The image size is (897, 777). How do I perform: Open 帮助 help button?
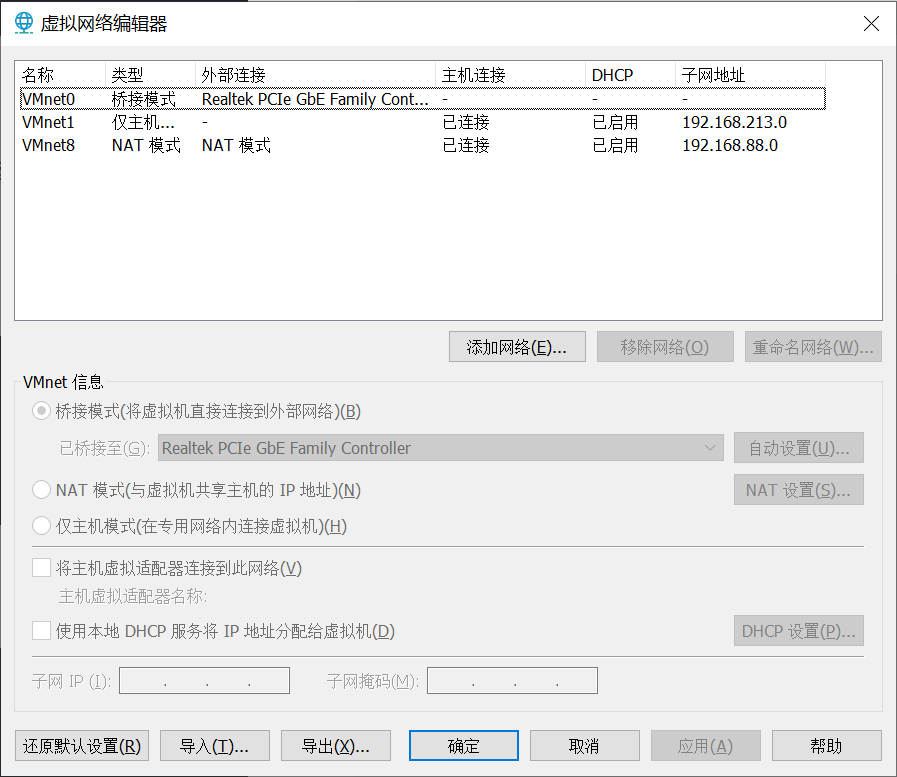pos(827,746)
